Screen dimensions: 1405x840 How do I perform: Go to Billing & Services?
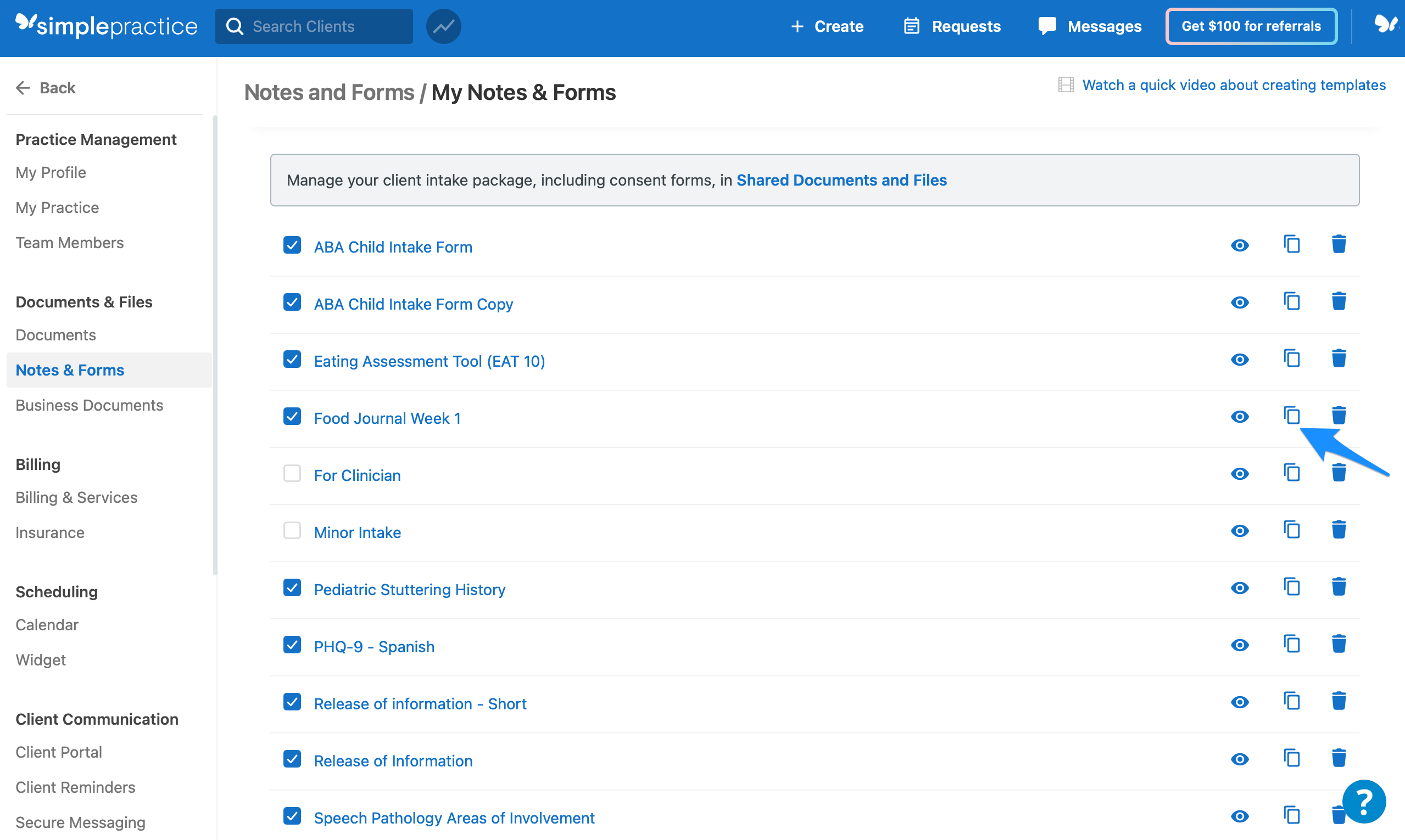76,497
